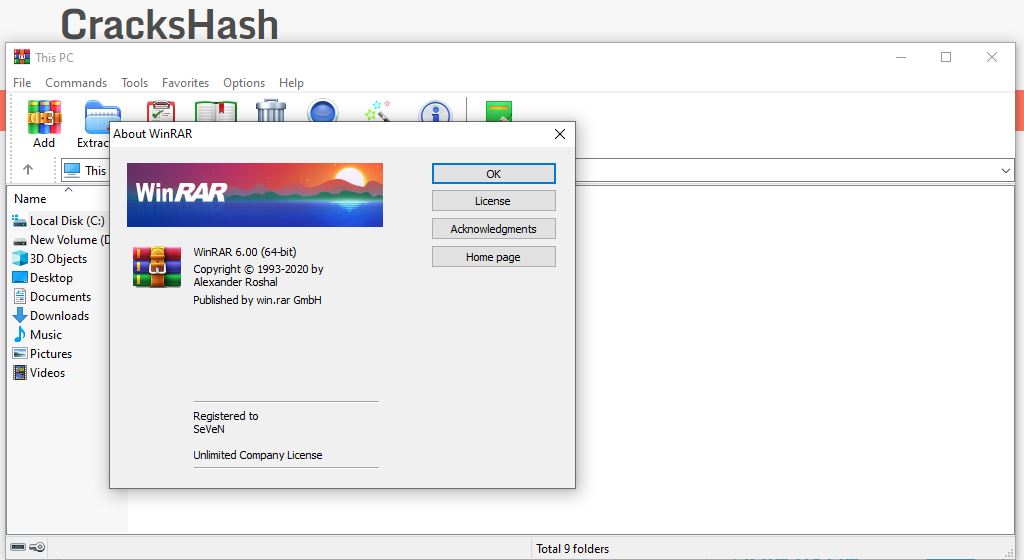Screen dimensions: 1024x560
Task: Close the About WinRAR dialog
Action: pos(560,134)
